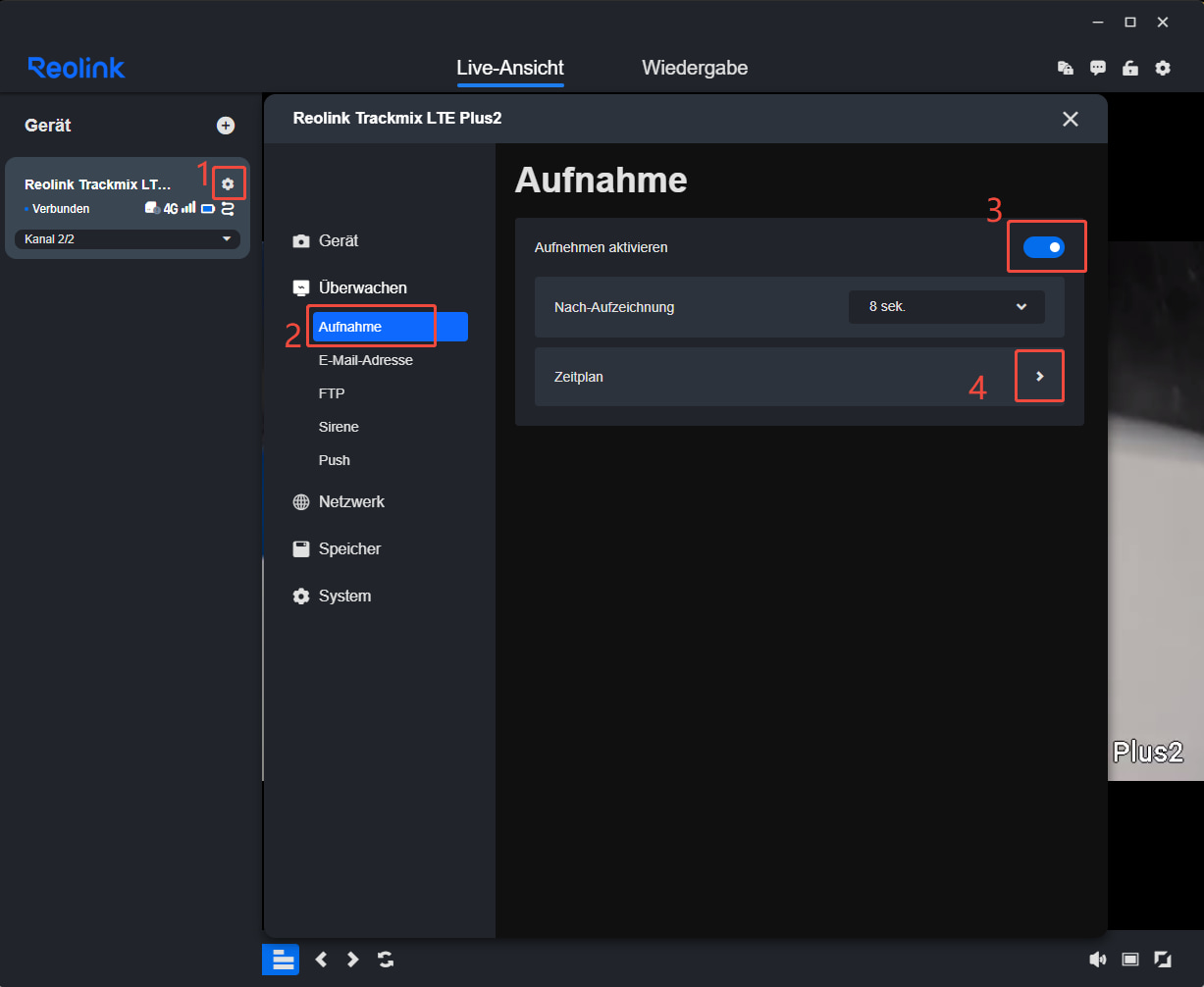Click the Zeitplan label

point(579,377)
